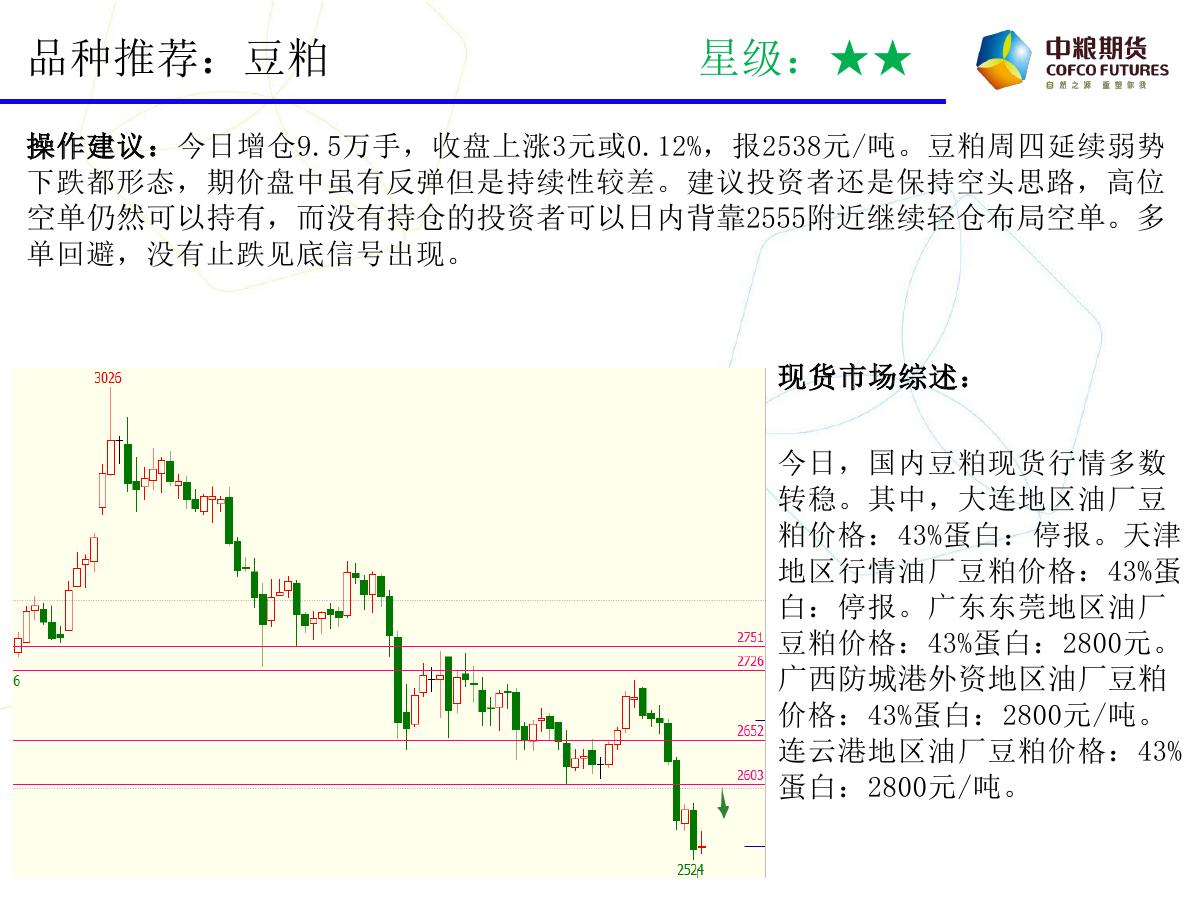This screenshot has height=900, width=1200.
Task: Click the 现货市场综述 heading
Action: (873, 379)
